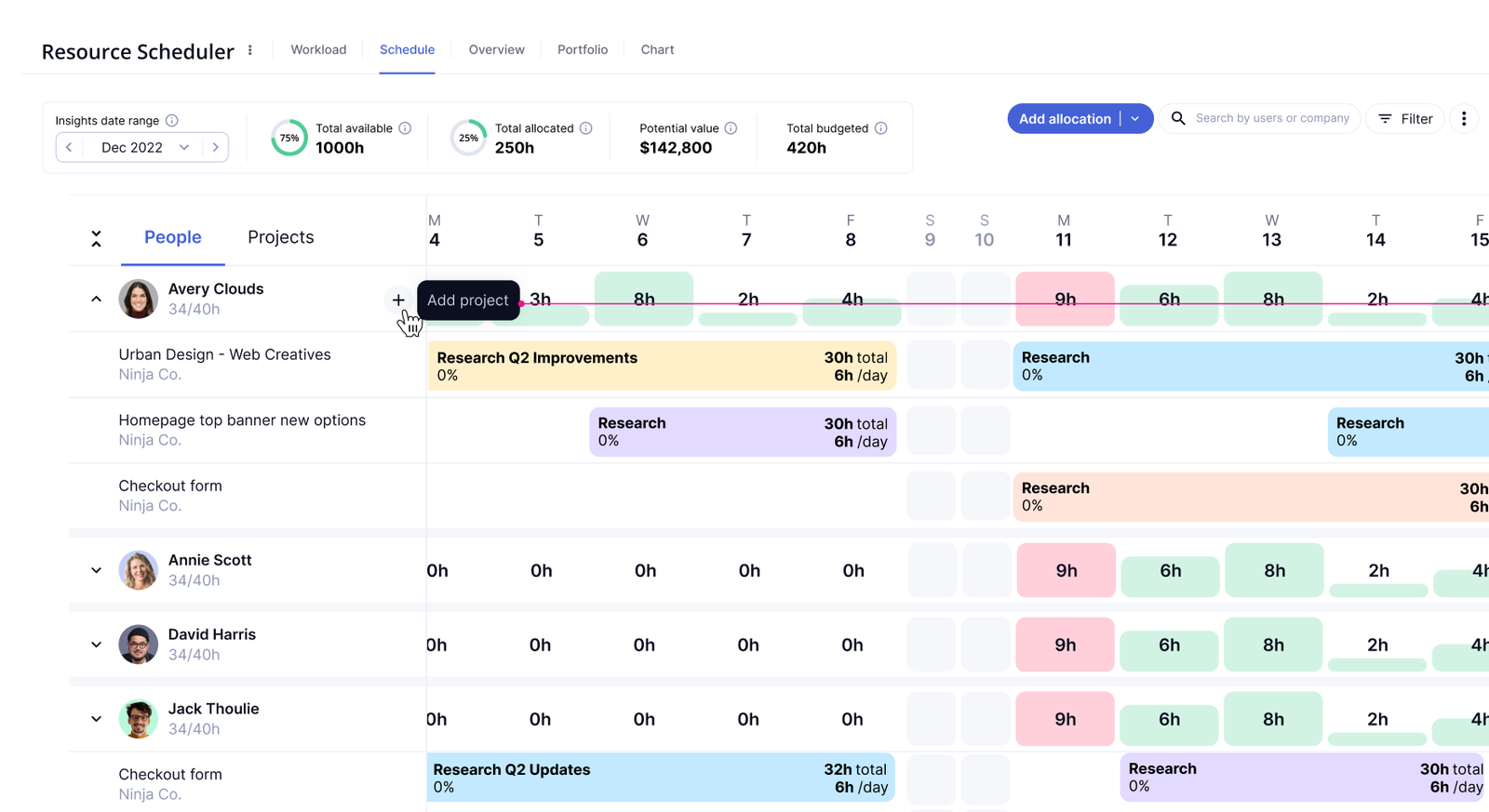The height and width of the screenshot is (812, 1489).
Task: Click the search magnifier icon
Action: coord(1178,118)
